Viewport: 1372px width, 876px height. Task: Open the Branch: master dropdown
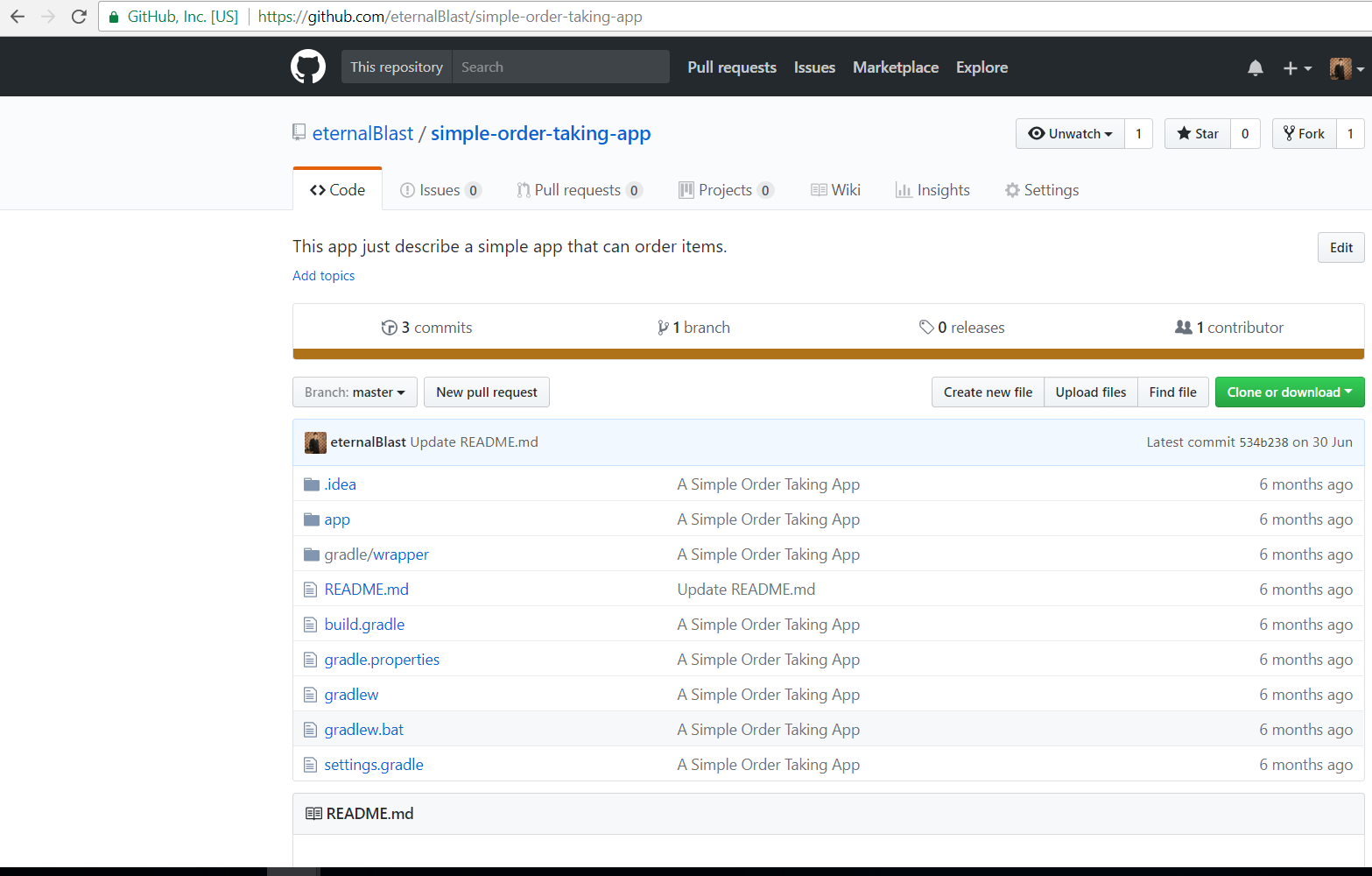click(355, 392)
